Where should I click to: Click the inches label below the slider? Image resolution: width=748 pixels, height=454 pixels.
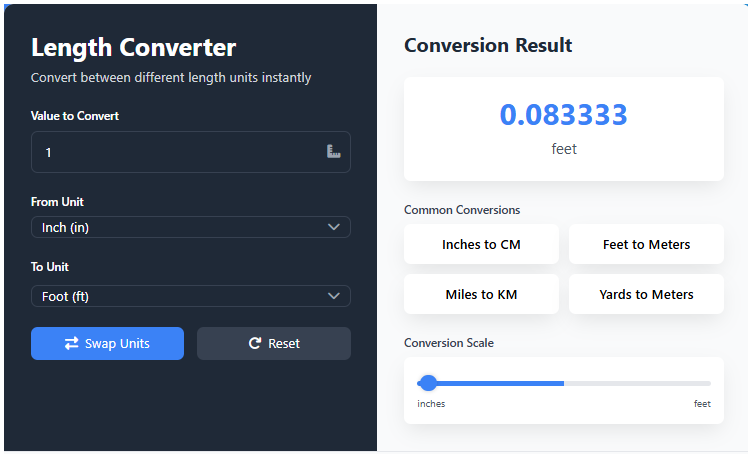click(x=431, y=404)
